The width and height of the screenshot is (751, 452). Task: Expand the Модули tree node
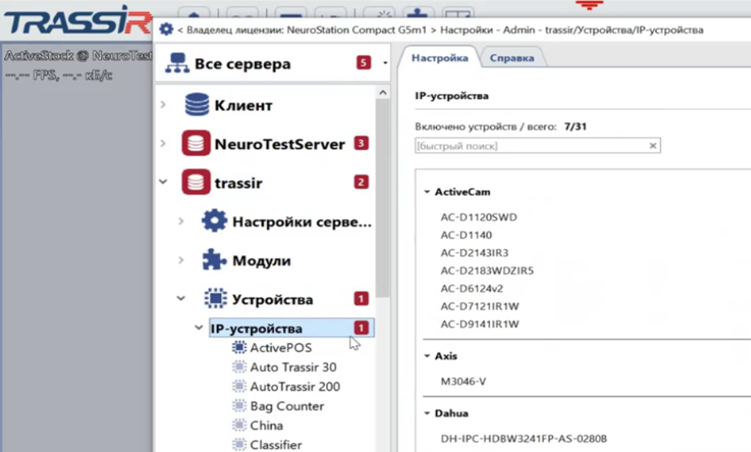pyautogui.click(x=181, y=260)
